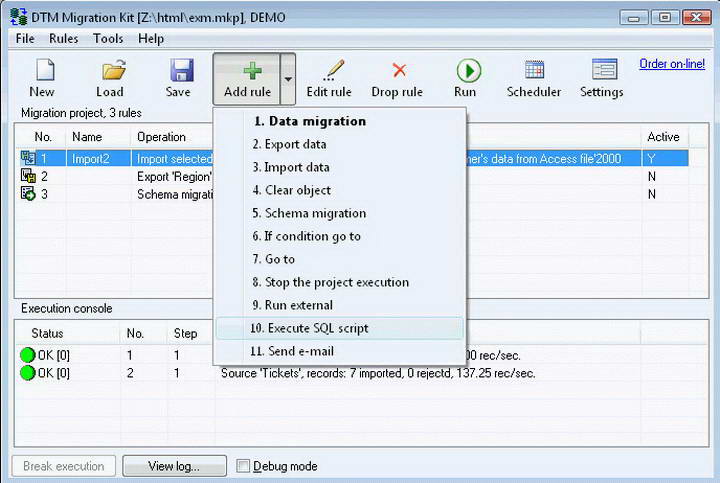This screenshot has height=483, width=720.
Task: Toggle the Debug mode checkbox
Action: click(243, 466)
